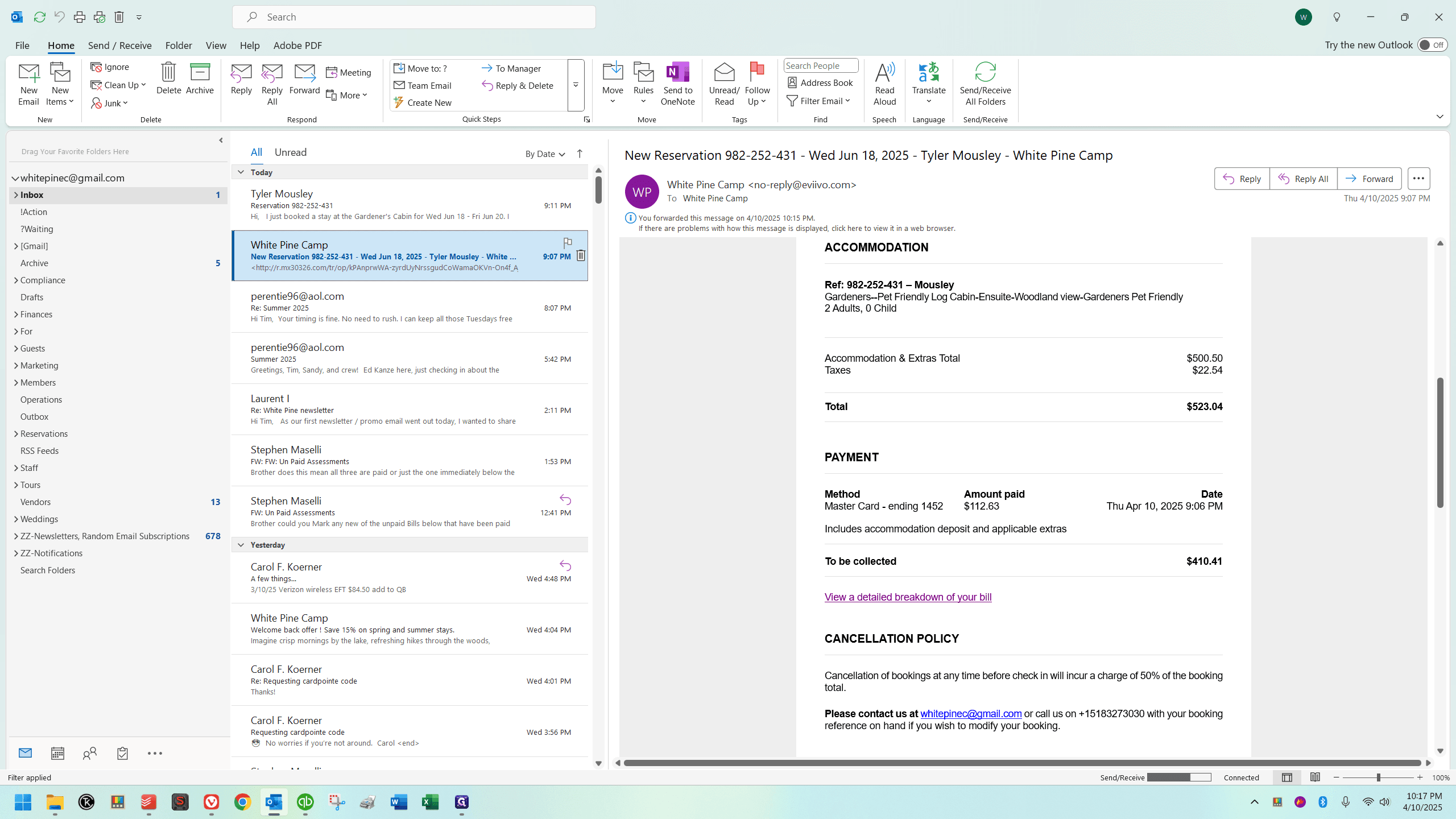Toggle Try the new Outlook switch

coord(1432,45)
